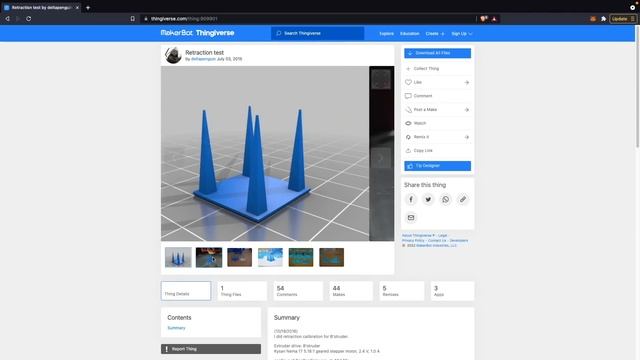Toggle Watch with the eye icon

coord(408,123)
